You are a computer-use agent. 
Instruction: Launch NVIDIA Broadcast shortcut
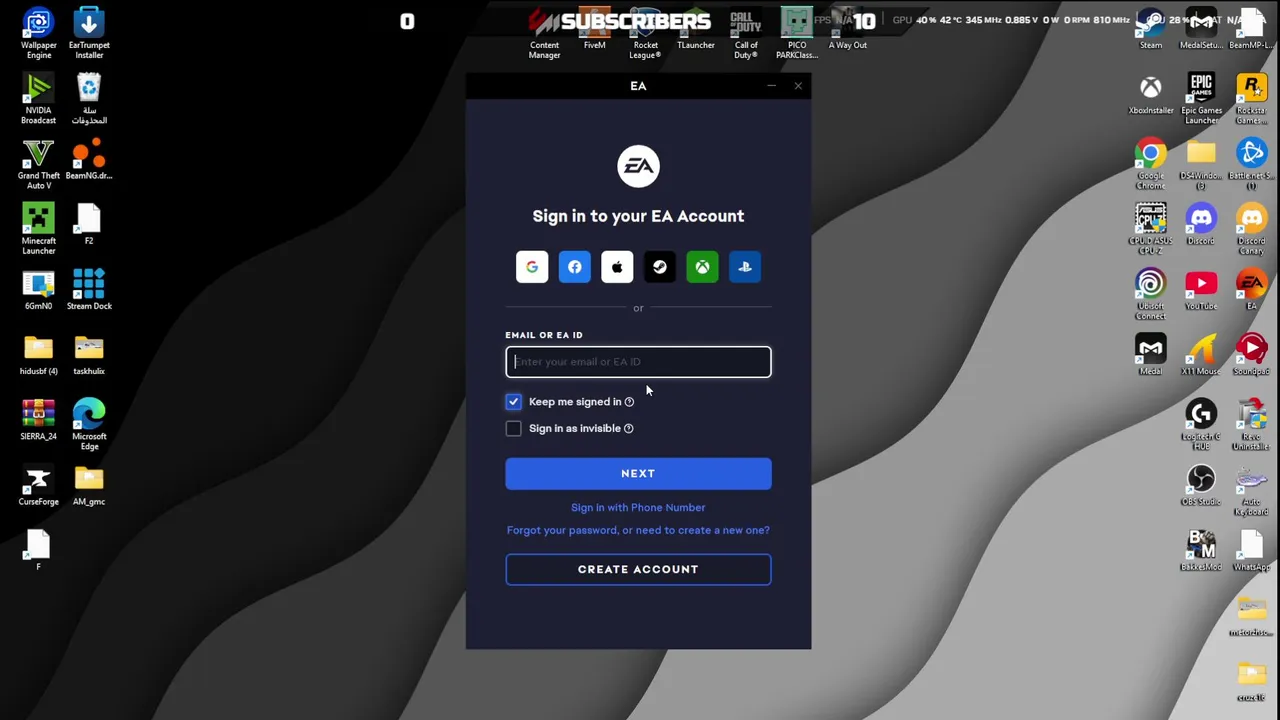(38, 98)
